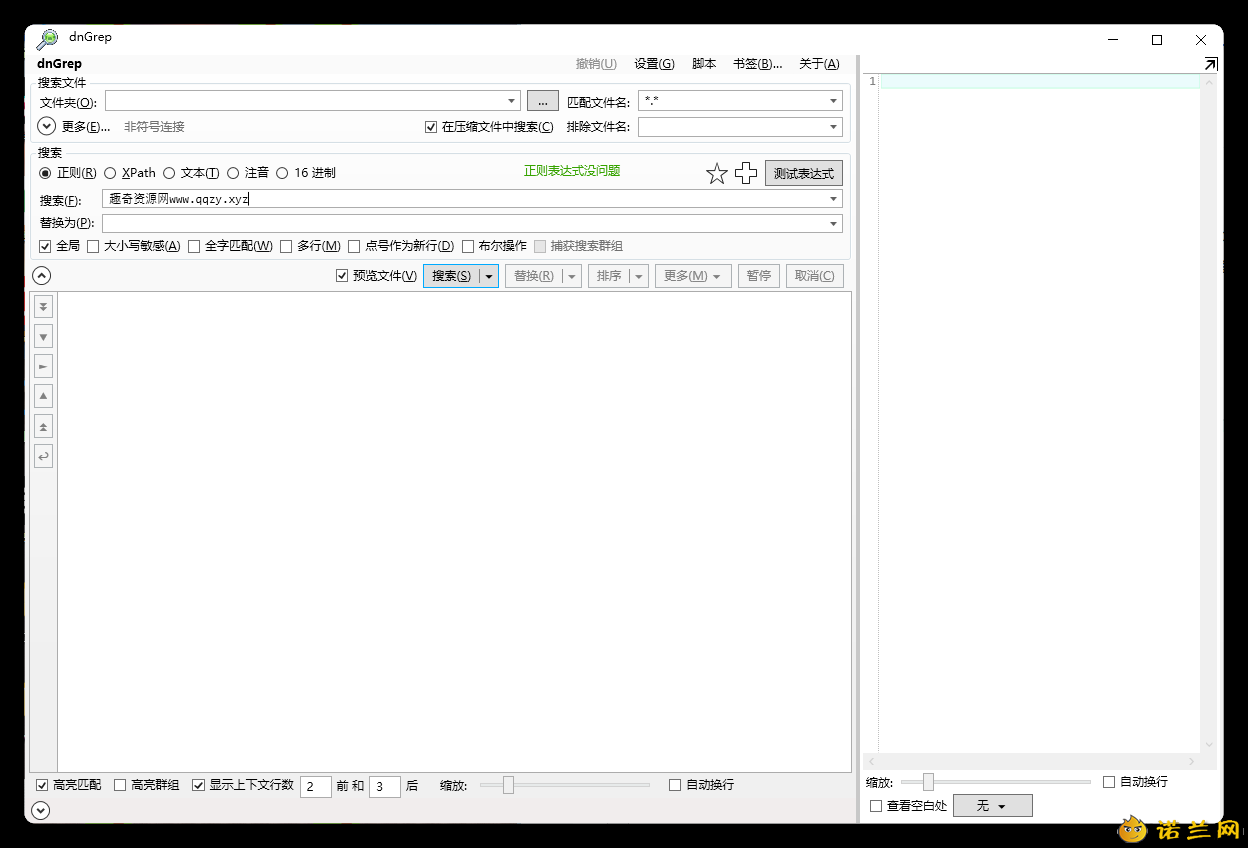Click the 替换(R) button

533,276
